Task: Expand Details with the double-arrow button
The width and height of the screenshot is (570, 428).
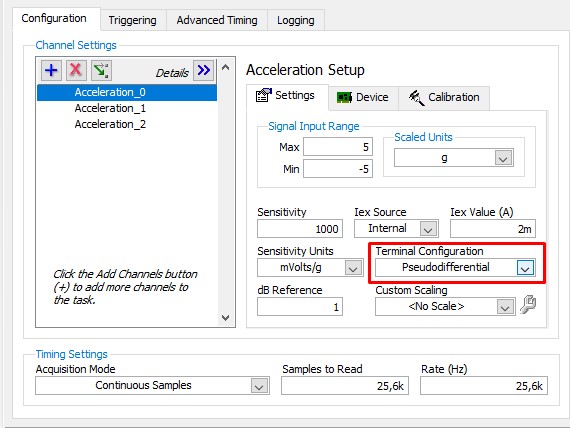Action: pyautogui.click(x=204, y=70)
